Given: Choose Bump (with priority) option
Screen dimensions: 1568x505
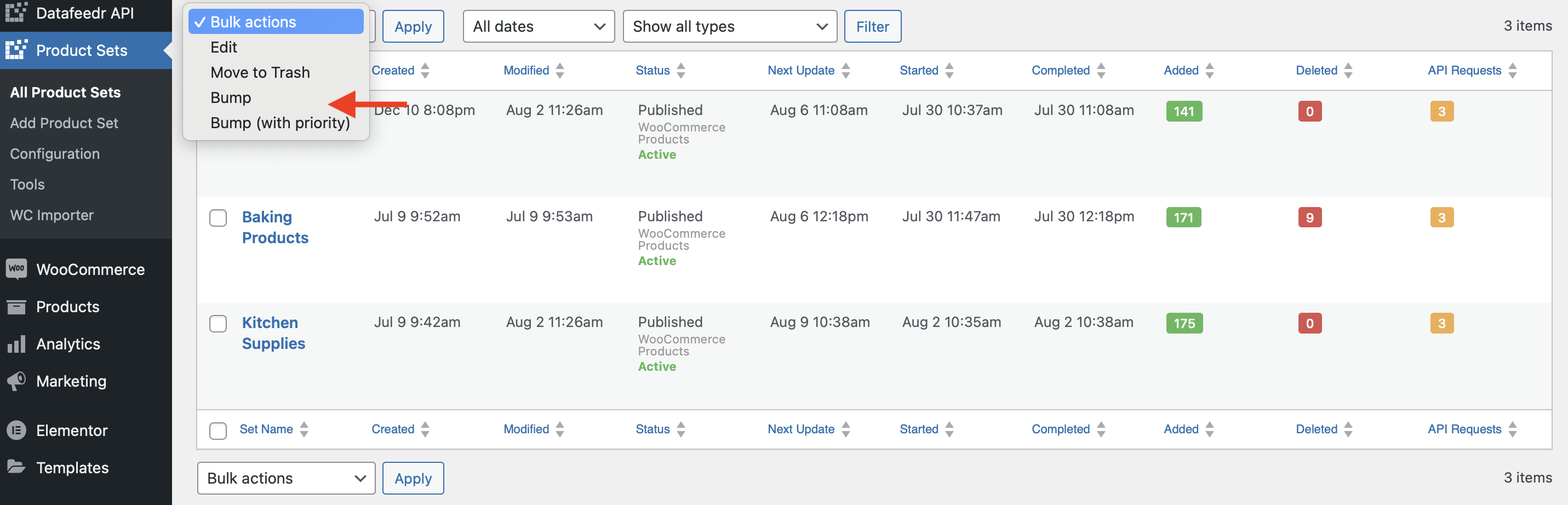Looking at the screenshot, I should 276,123.
